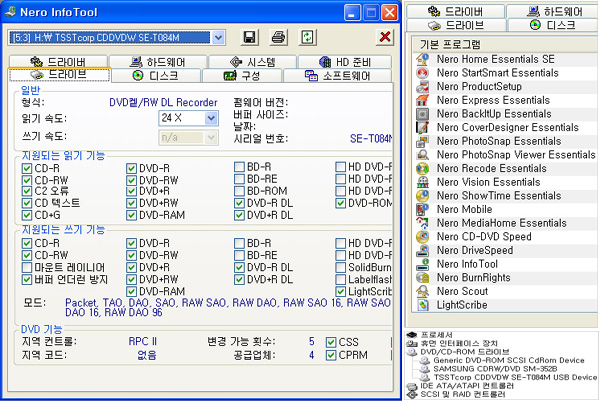Viewport: 600px width, 403px height.
Task: Toggle BD-ROM checkbox in read features
Action: [x=239, y=191]
